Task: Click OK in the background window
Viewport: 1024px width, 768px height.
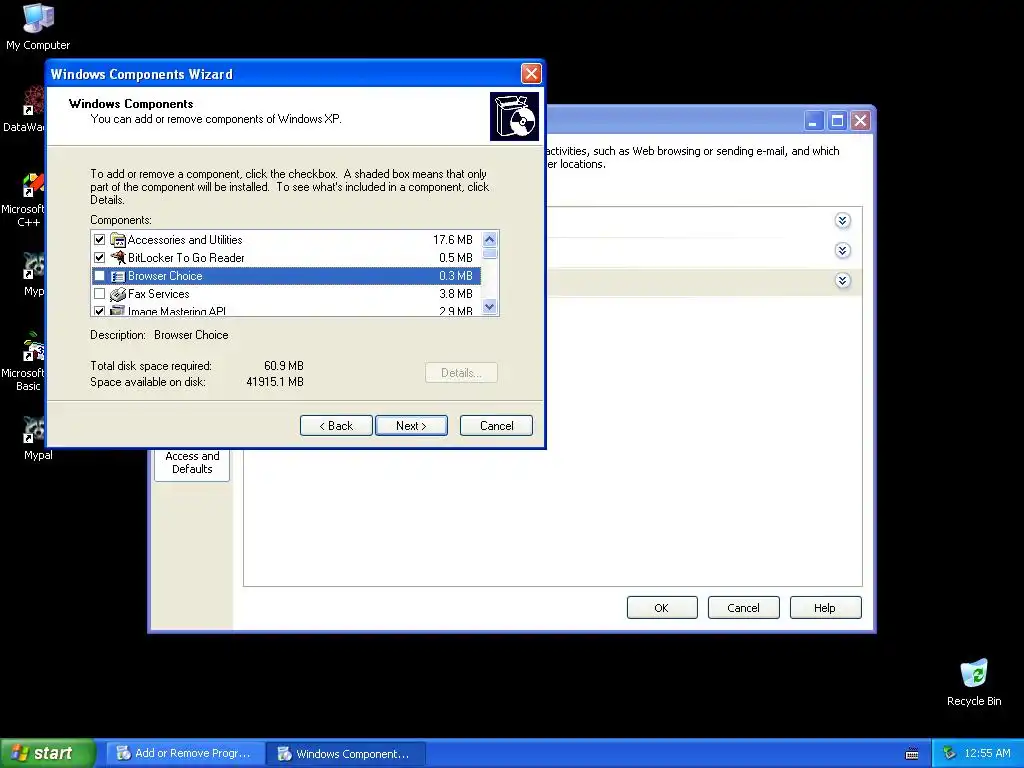Action: tap(662, 608)
